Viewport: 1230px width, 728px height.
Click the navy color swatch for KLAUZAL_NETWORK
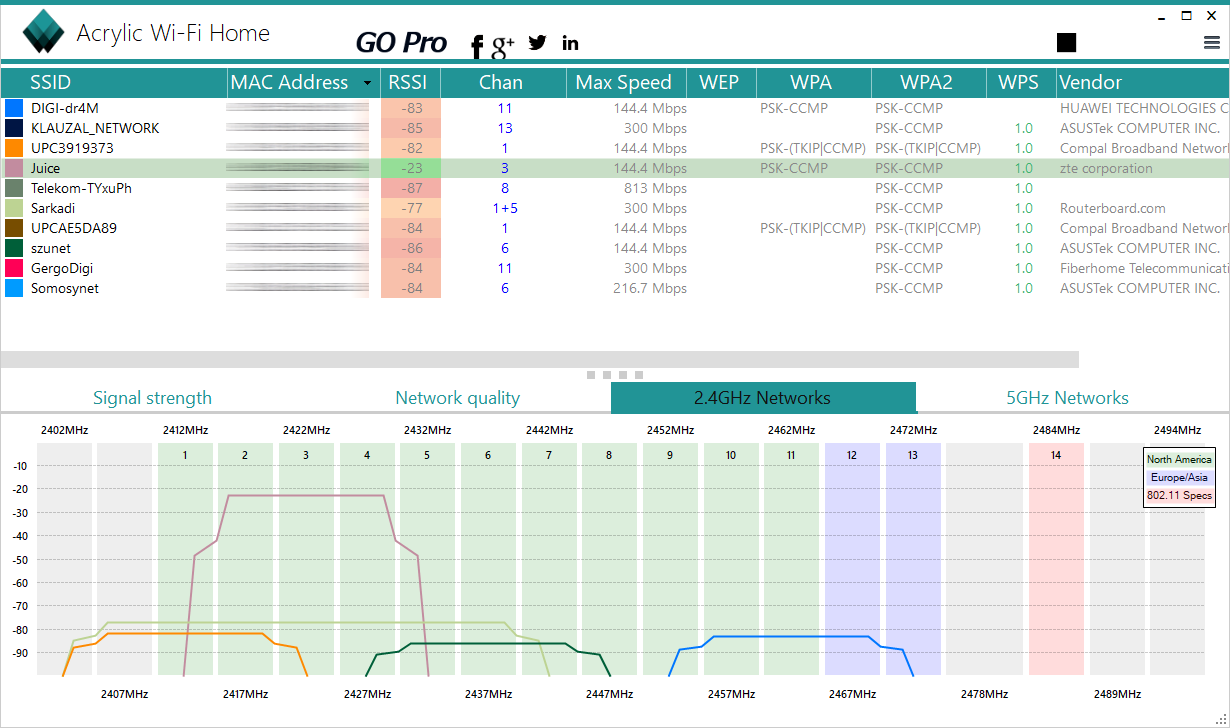14,128
